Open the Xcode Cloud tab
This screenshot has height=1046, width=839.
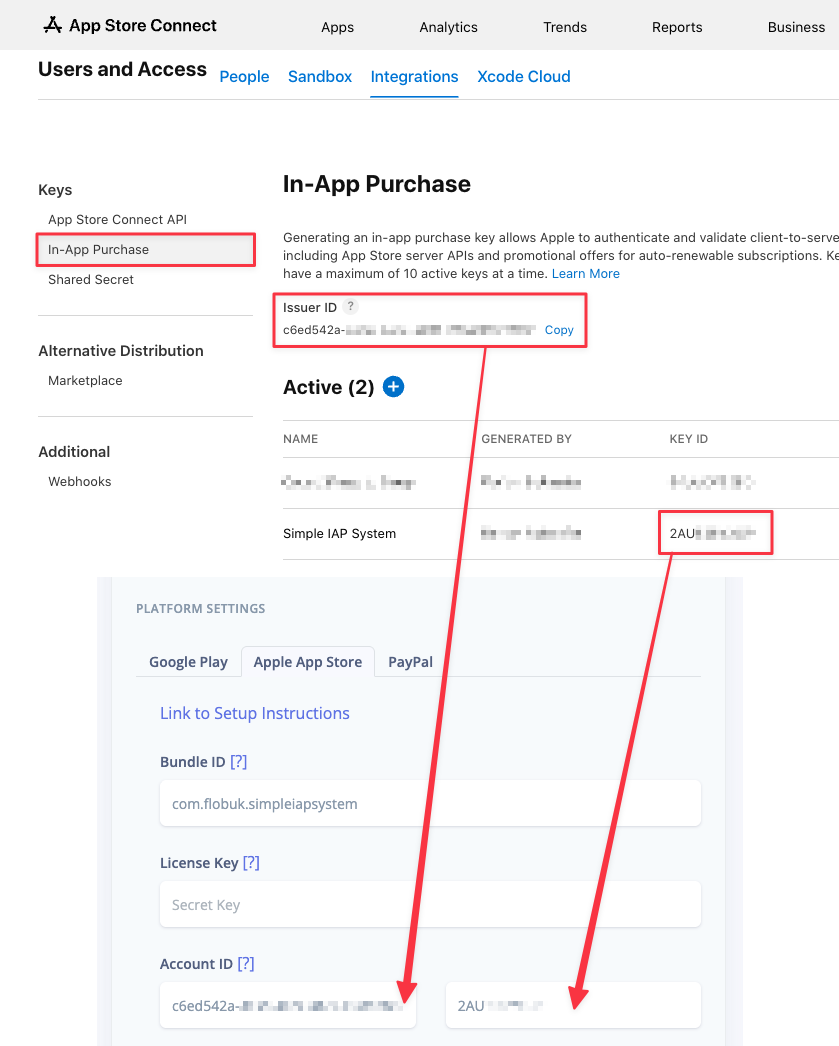pyautogui.click(x=524, y=77)
